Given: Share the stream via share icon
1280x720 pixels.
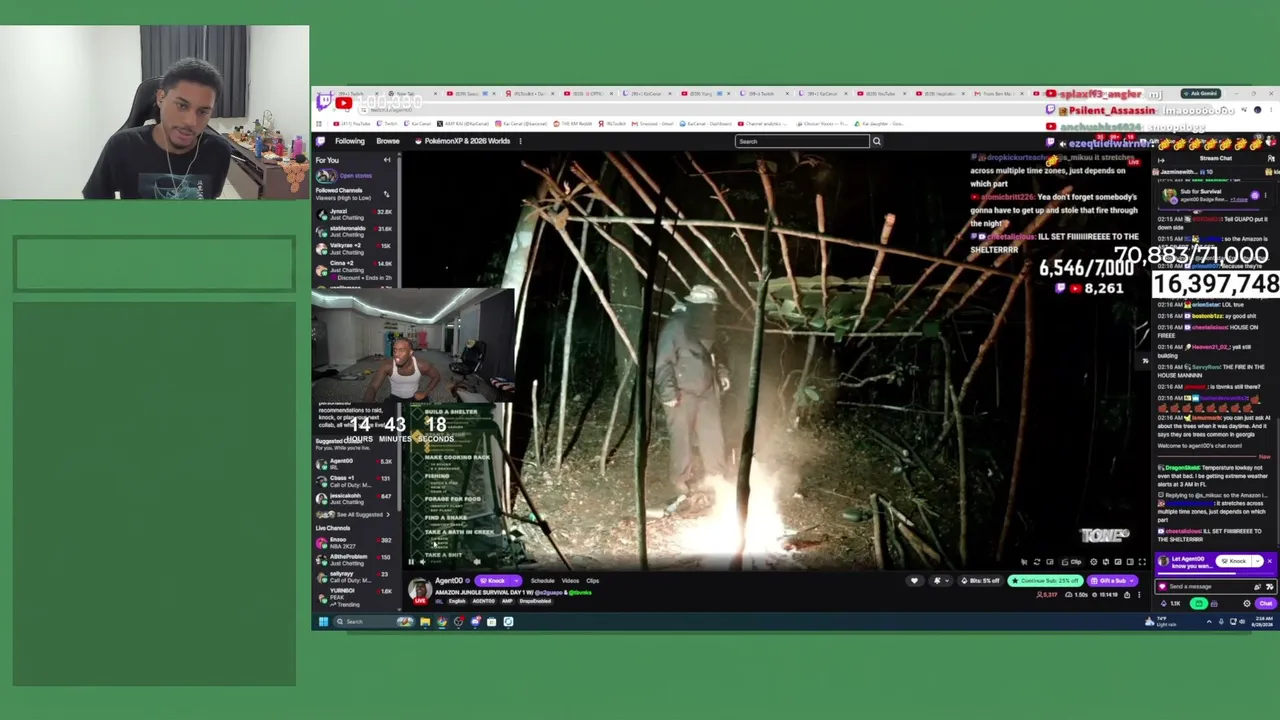Looking at the screenshot, I should point(1127,595).
